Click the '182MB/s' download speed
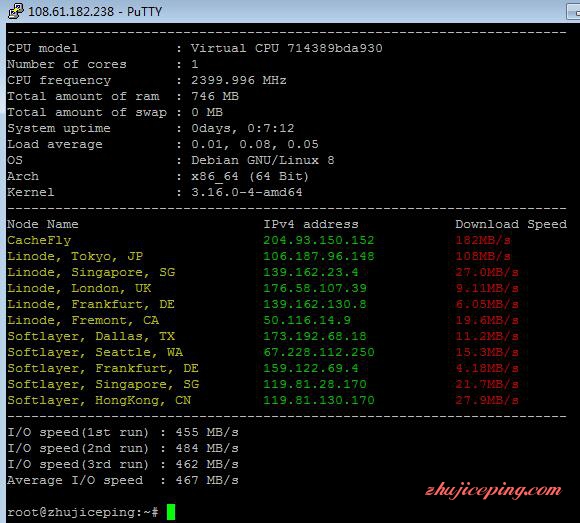 tap(483, 240)
